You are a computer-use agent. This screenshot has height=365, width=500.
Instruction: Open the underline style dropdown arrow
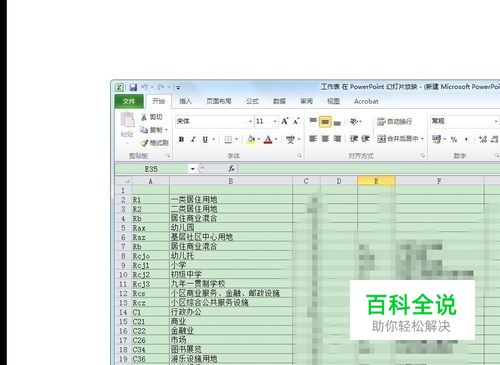pos(213,140)
